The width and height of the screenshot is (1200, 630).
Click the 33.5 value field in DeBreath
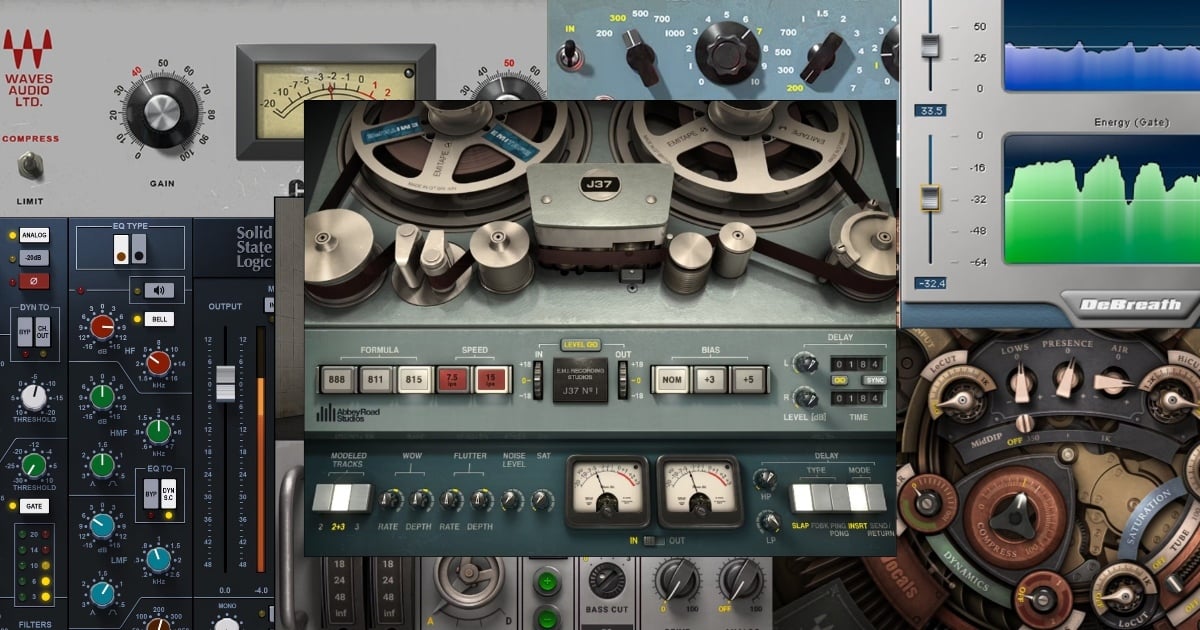coord(930,109)
